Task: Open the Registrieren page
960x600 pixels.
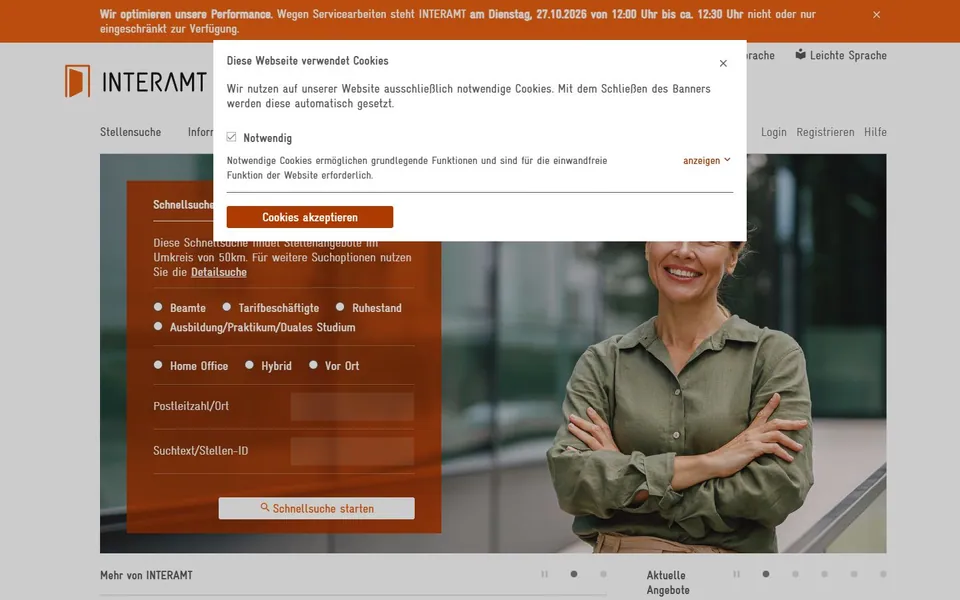Action: (825, 132)
